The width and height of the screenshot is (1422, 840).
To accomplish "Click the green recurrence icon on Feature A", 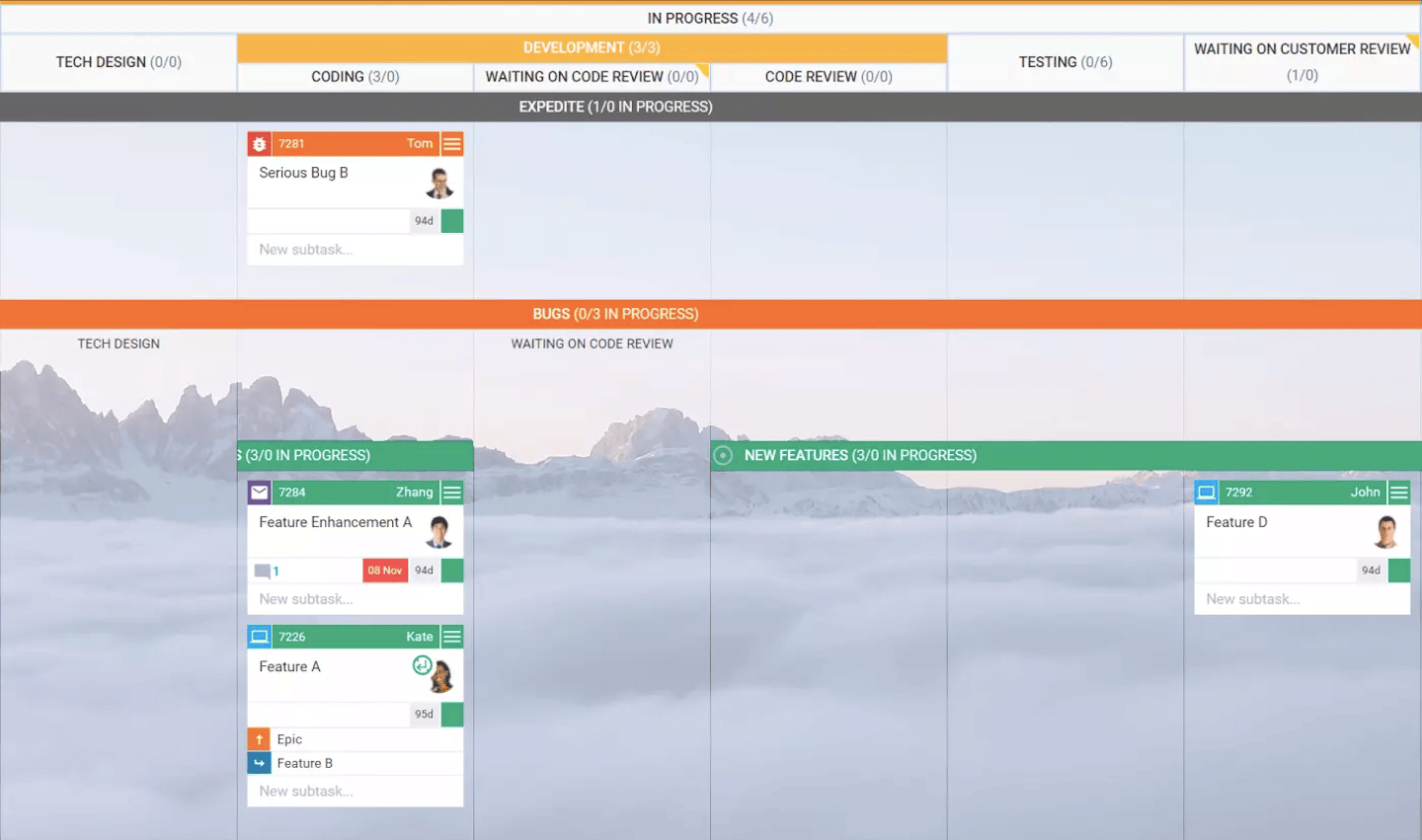I will point(424,666).
